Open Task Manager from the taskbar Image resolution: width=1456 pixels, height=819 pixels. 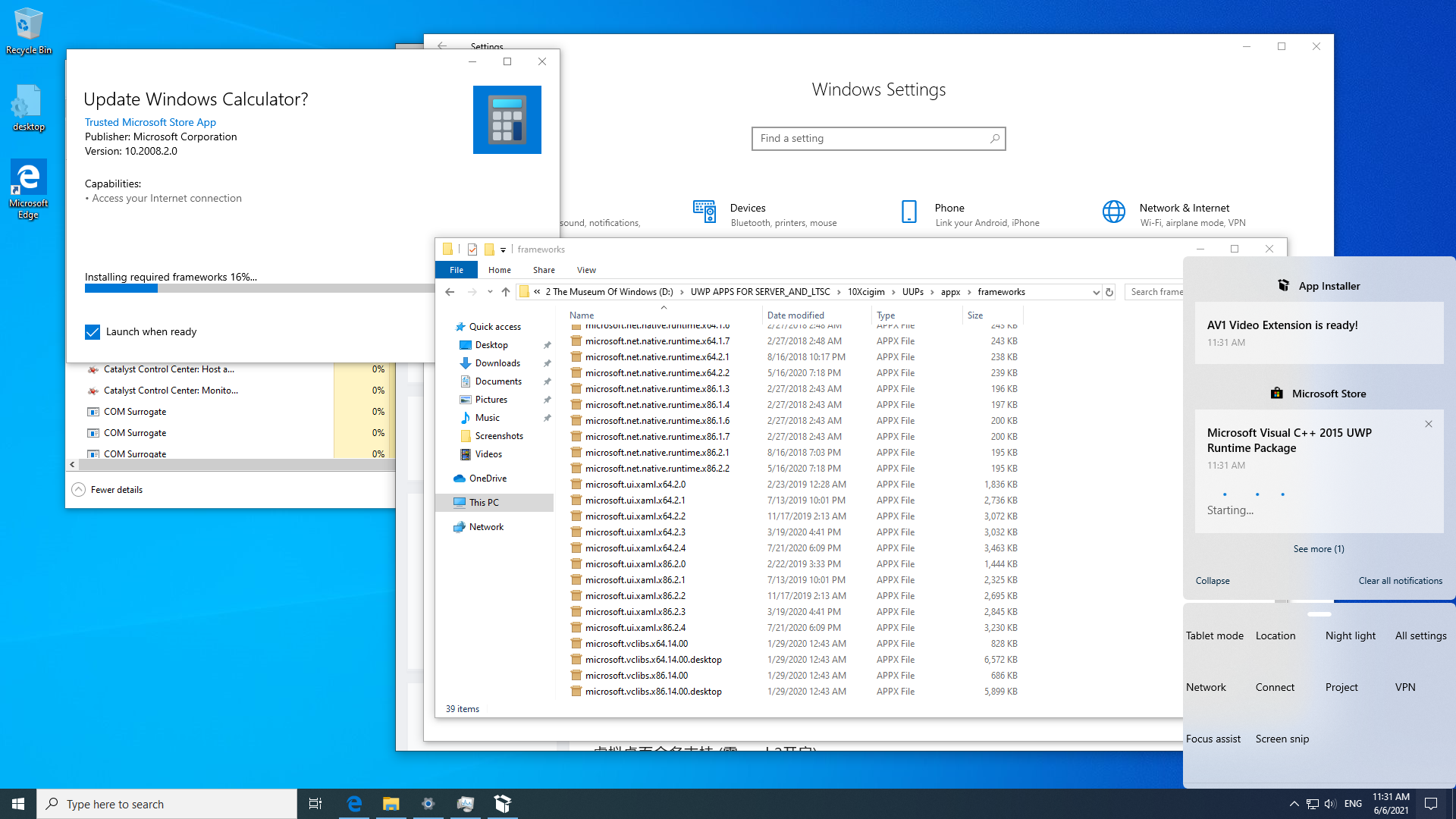click(465, 804)
